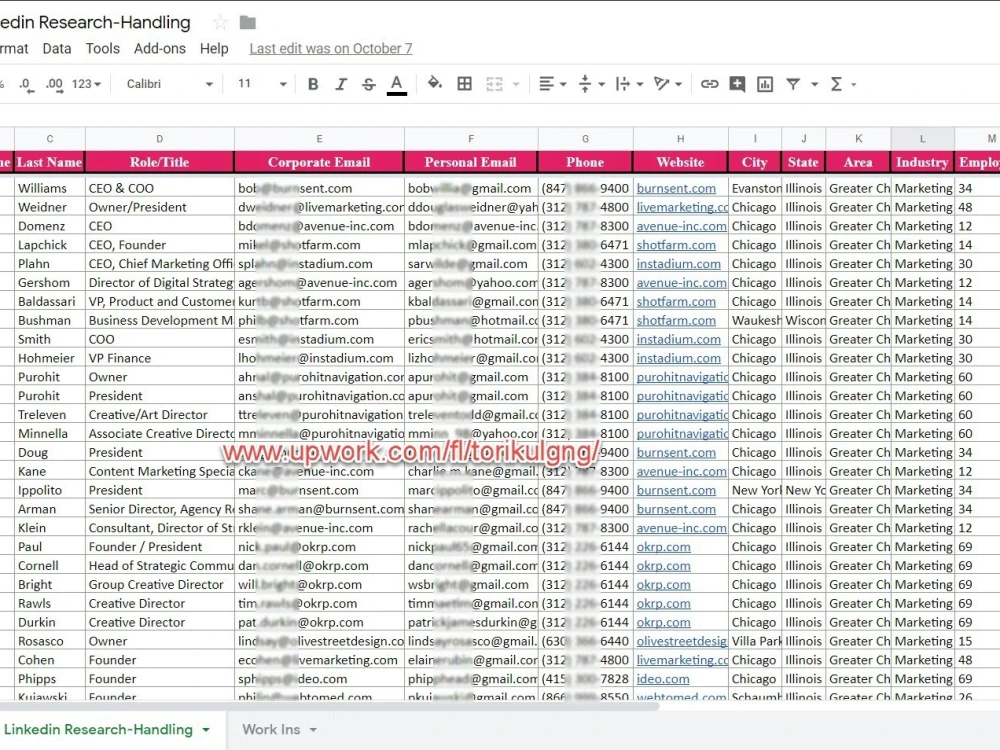Select the Evanston city cell
This screenshot has width=1000, height=750.
click(755, 188)
